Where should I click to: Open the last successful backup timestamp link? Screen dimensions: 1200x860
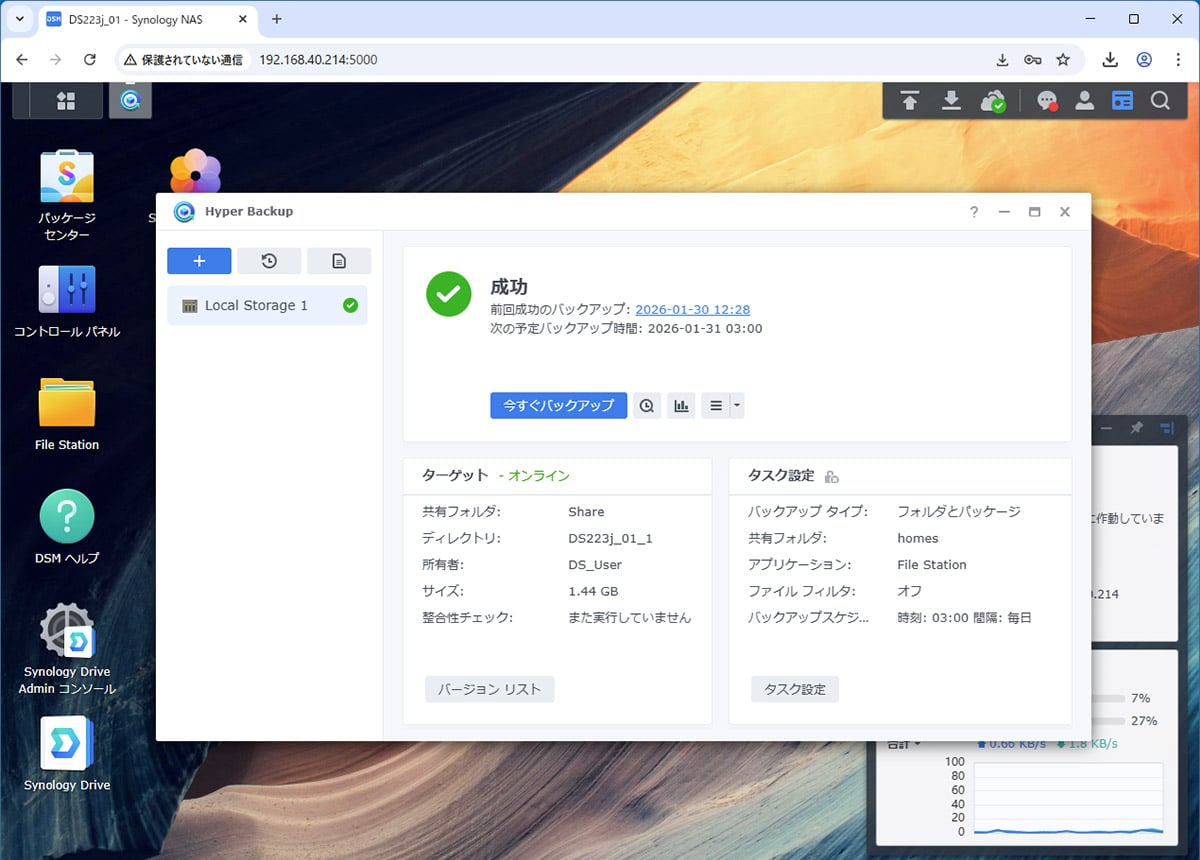pos(692,310)
